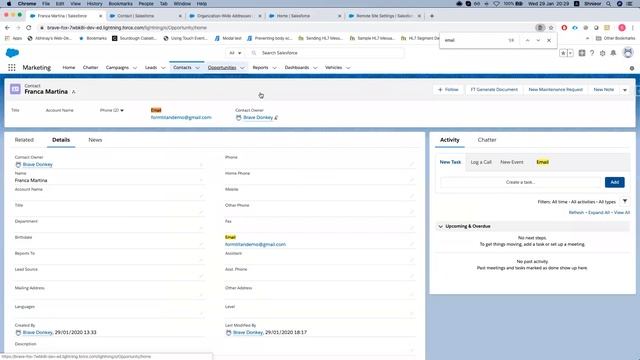This screenshot has width=640, height=360.
Task: Open the Salesforce Help question mark icon
Action: (x=592, y=53)
